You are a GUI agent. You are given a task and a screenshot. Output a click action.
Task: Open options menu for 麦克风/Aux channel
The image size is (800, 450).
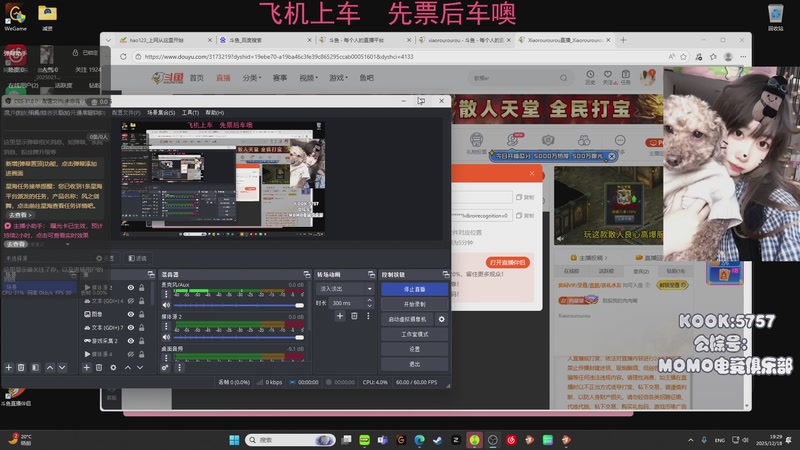point(166,294)
